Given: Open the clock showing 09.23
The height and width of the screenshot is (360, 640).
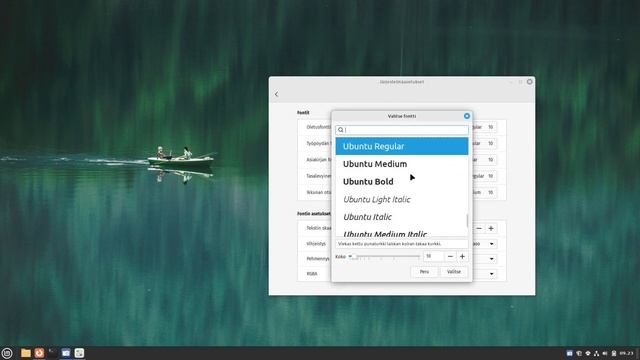Looking at the screenshot, I should 627,353.
